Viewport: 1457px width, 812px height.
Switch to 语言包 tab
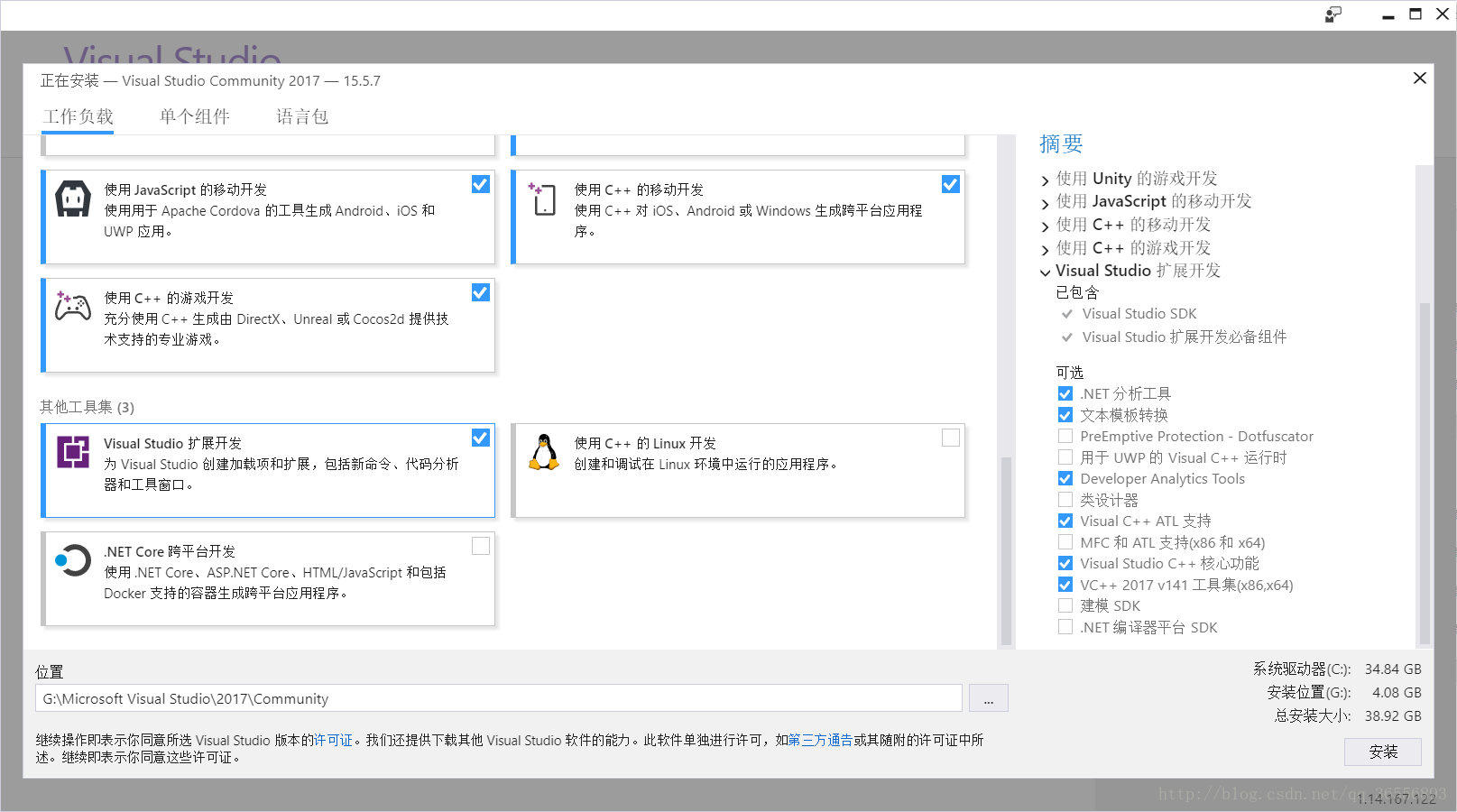302,116
